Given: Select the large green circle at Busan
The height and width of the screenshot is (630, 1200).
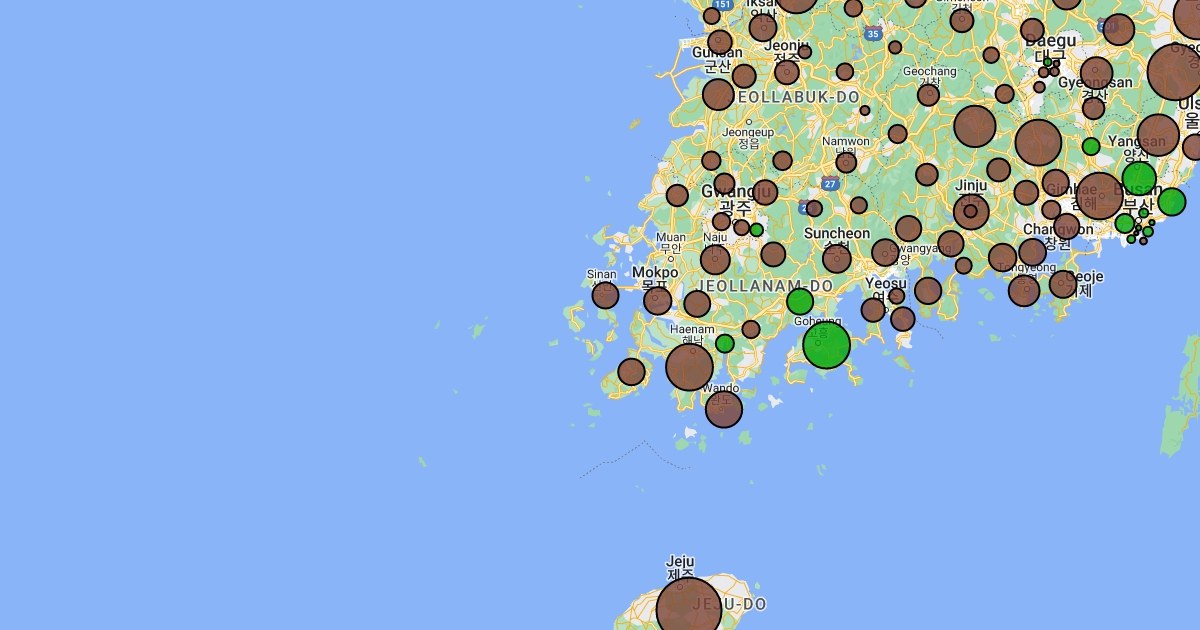Looking at the screenshot, I should click(x=1139, y=179).
